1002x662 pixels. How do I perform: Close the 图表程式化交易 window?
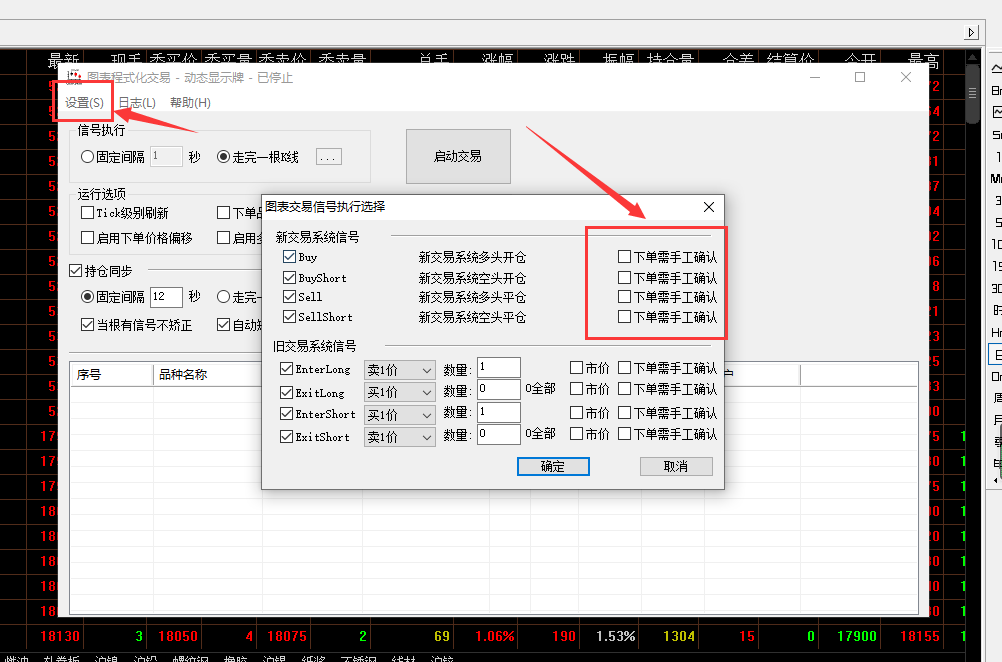pyautogui.click(x=906, y=77)
